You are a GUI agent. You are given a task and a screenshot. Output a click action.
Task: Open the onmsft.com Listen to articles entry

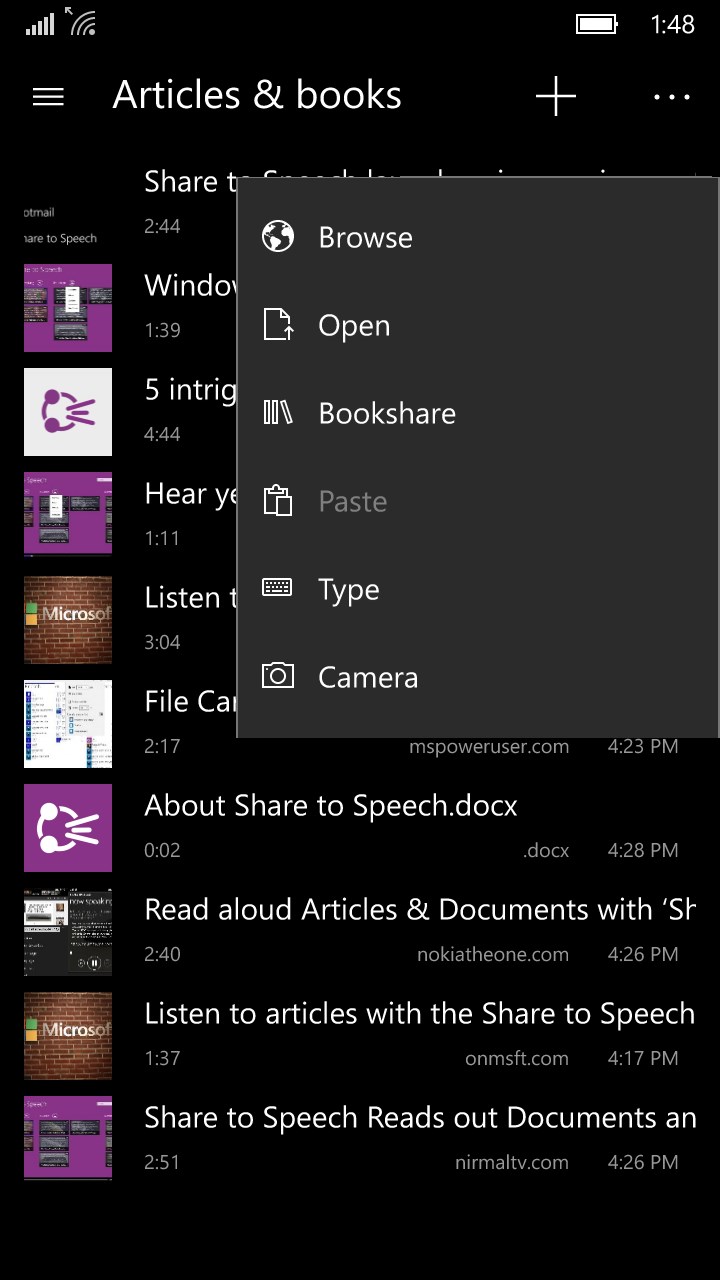[419, 1014]
